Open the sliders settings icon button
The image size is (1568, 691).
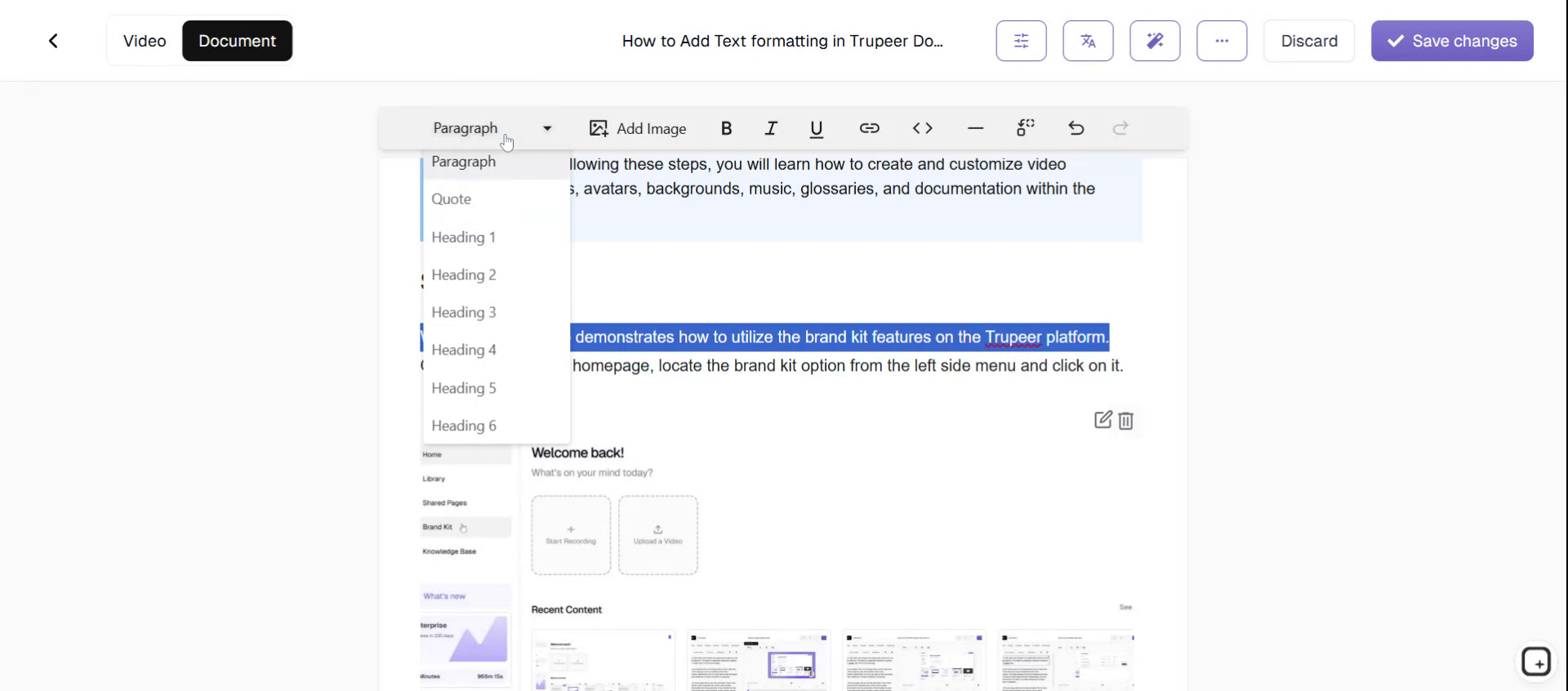coord(1021,41)
